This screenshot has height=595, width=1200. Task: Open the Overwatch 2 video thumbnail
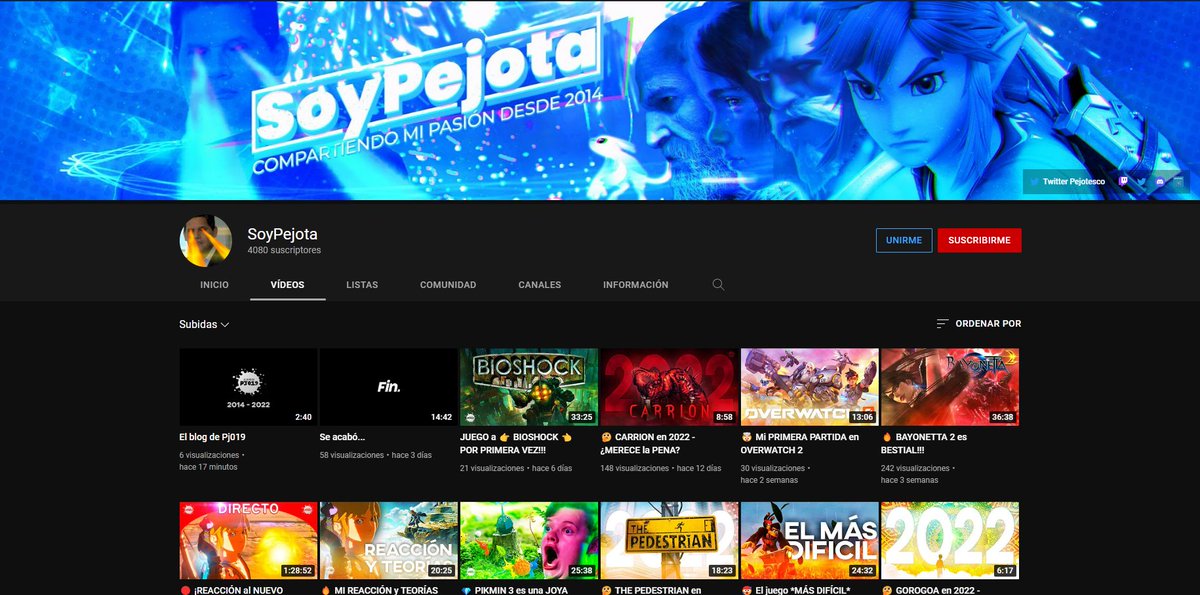tap(810, 387)
